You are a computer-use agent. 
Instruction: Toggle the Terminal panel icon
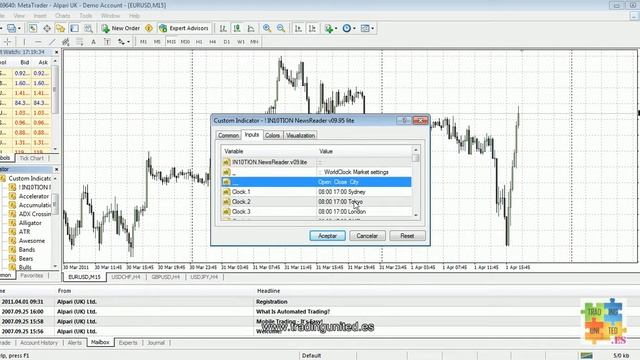click(74, 28)
